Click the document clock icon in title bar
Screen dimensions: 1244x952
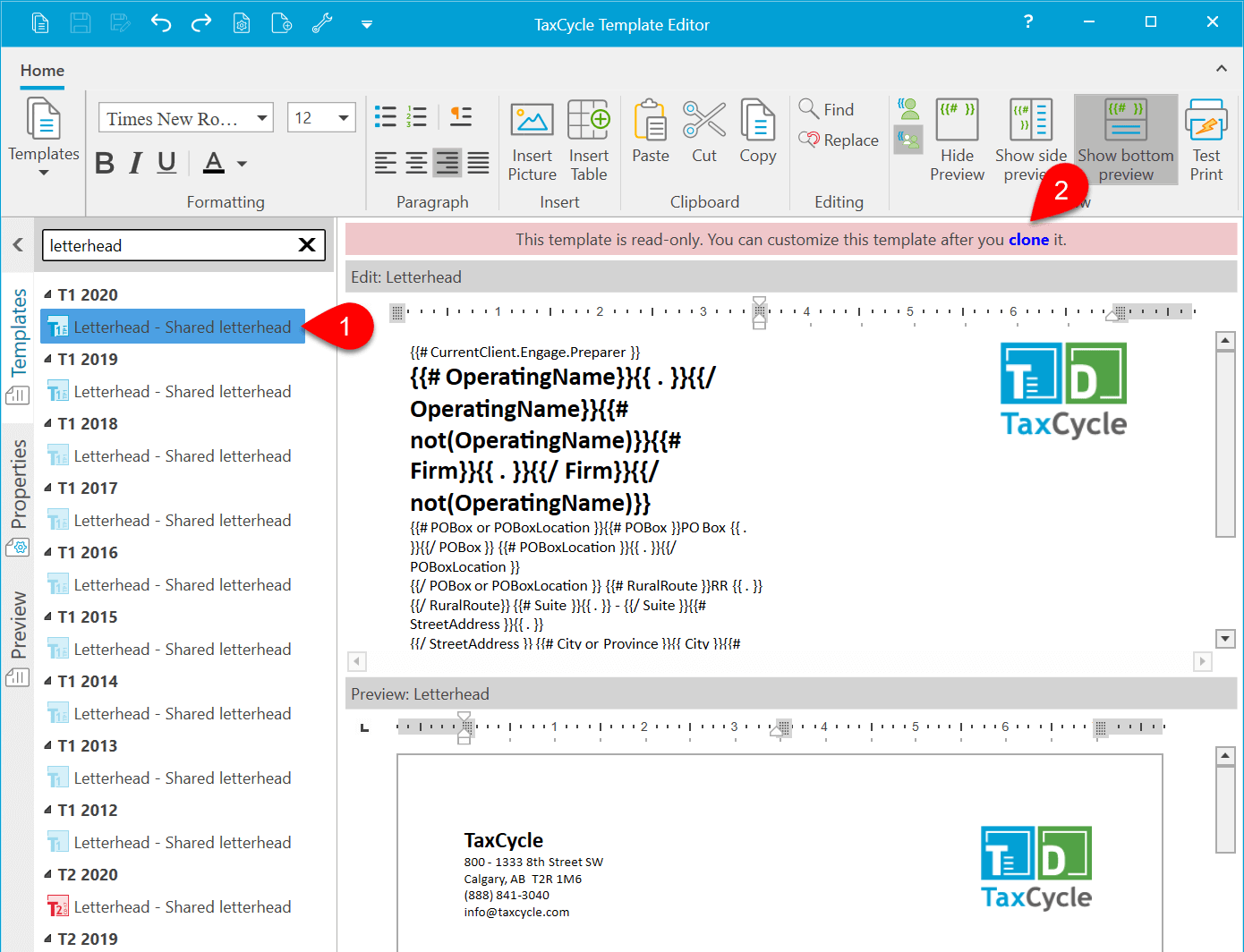pos(282,23)
